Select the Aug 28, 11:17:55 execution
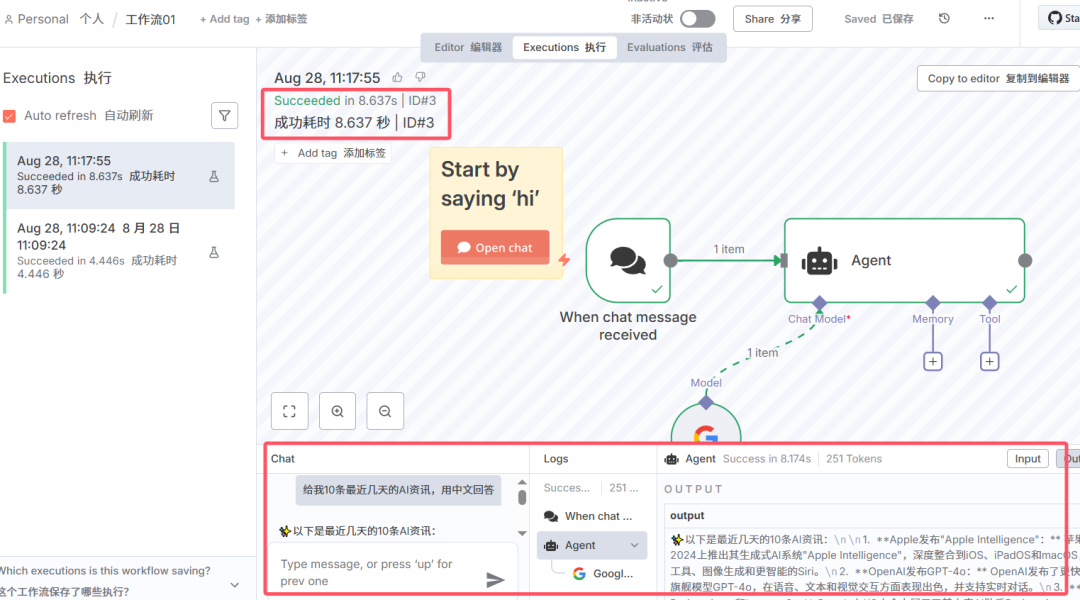1080x600 pixels. pos(120,176)
